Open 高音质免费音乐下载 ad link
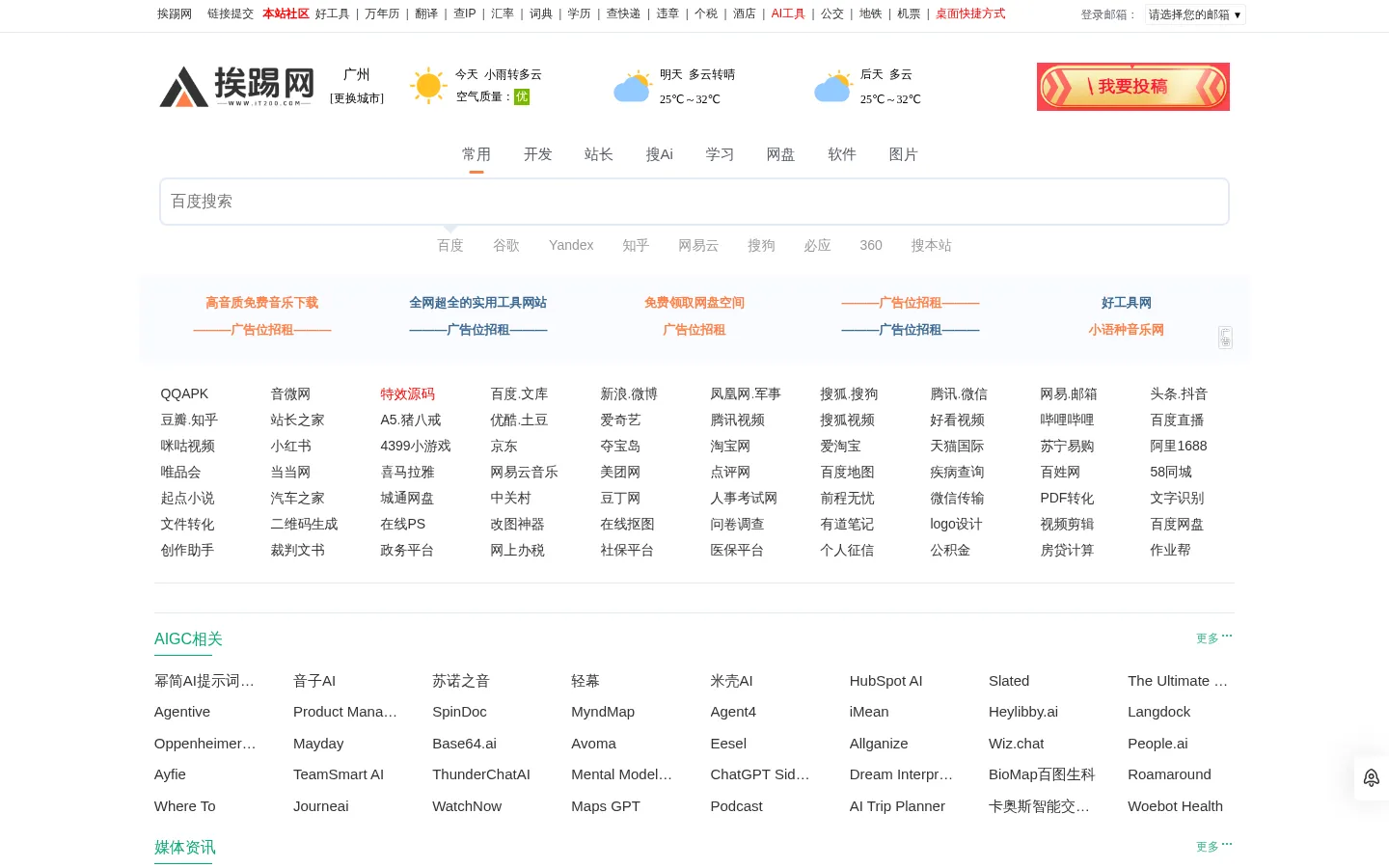The image size is (1389, 868). coord(262,303)
